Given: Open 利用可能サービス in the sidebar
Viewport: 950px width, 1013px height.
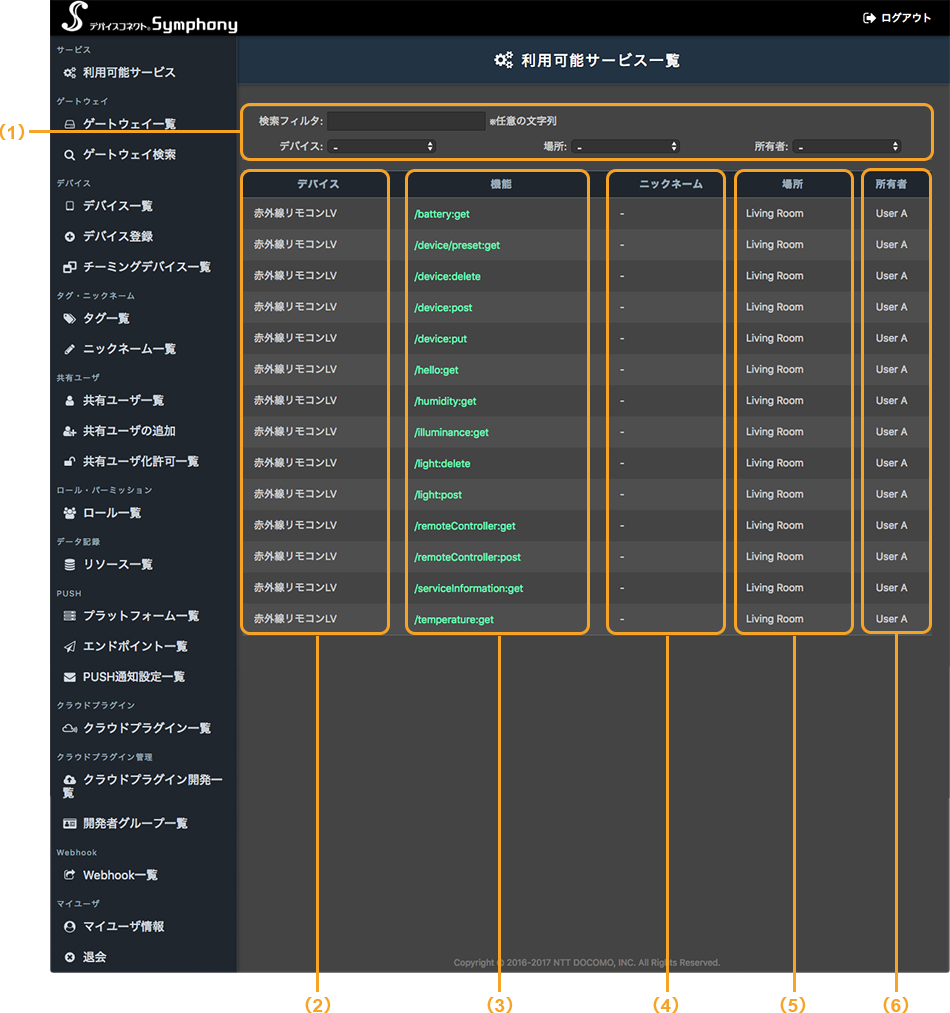Looking at the screenshot, I should tap(129, 72).
